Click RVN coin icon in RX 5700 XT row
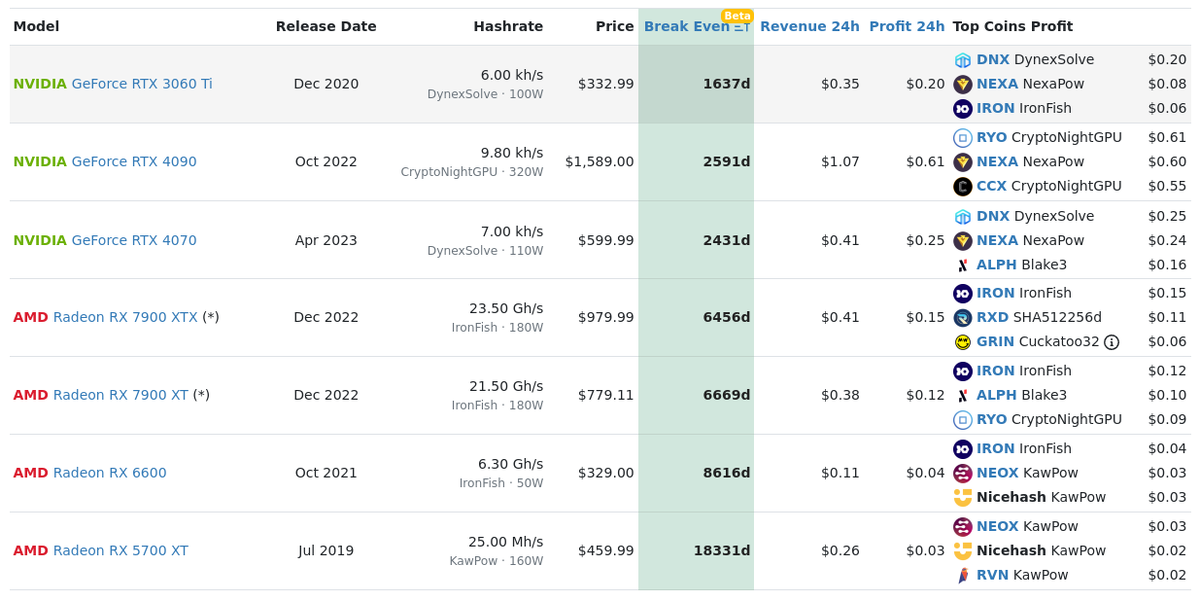1200x601 pixels. click(x=963, y=575)
